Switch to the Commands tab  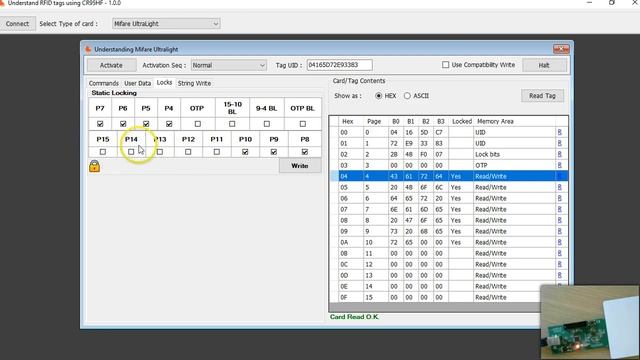[104, 83]
